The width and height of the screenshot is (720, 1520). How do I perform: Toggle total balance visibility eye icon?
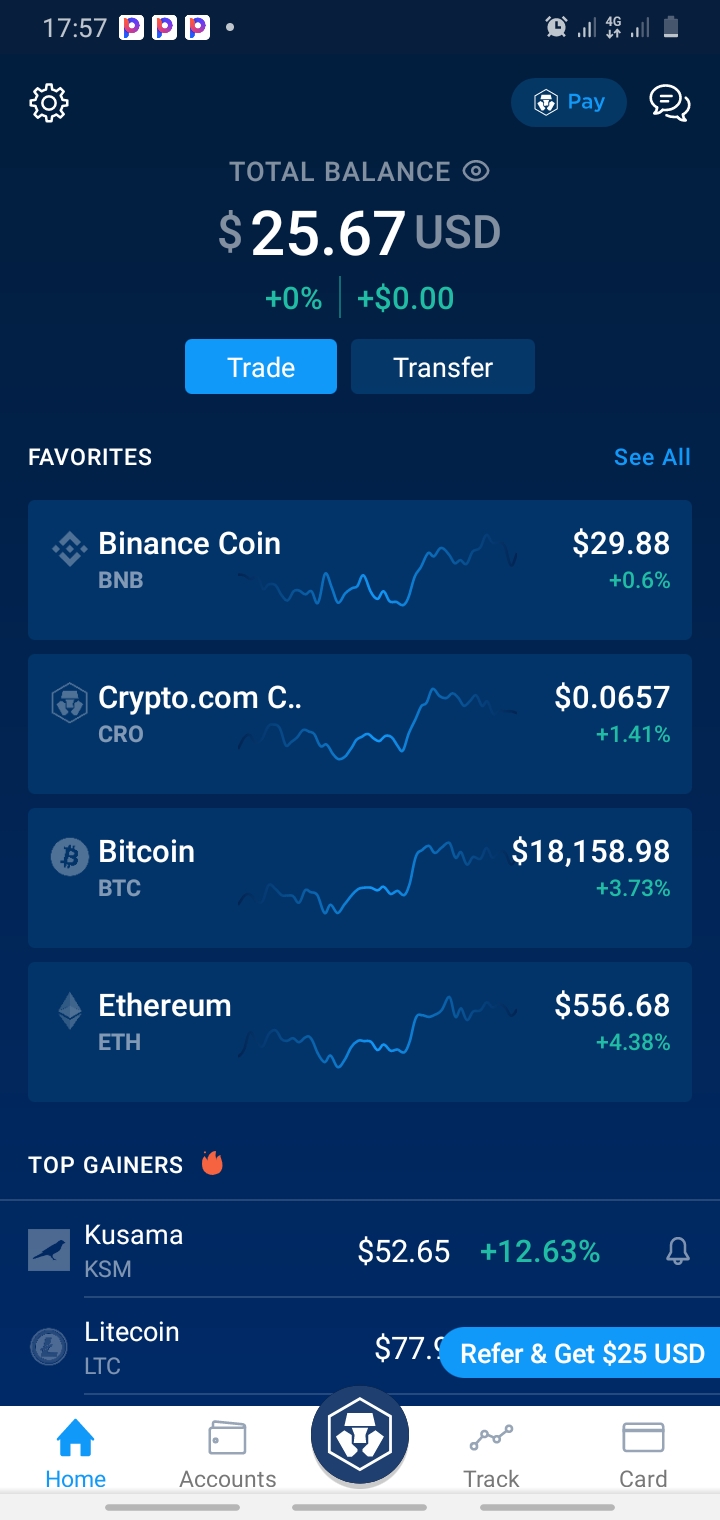(x=476, y=172)
